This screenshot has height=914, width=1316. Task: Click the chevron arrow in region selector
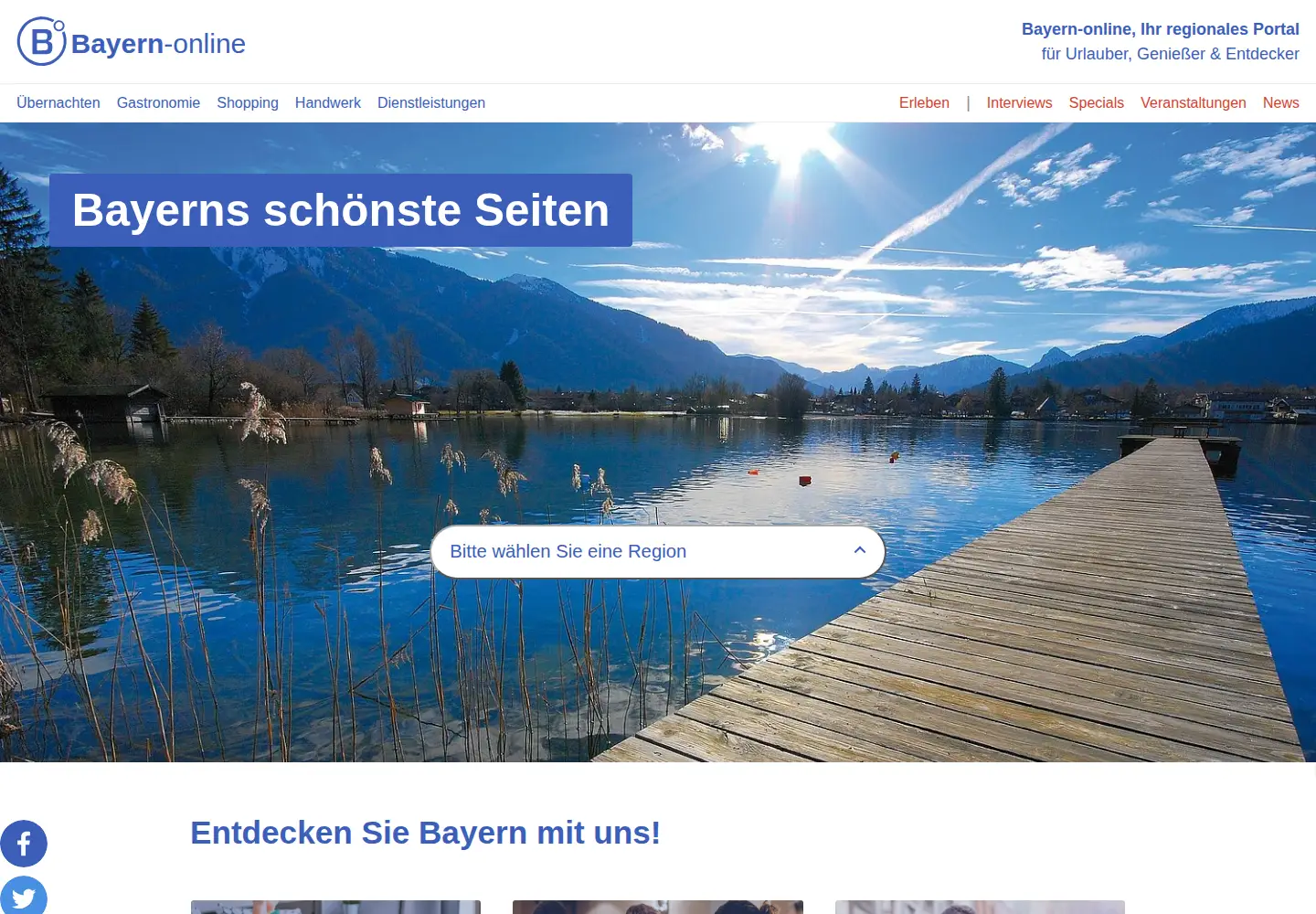(x=860, y=550)
